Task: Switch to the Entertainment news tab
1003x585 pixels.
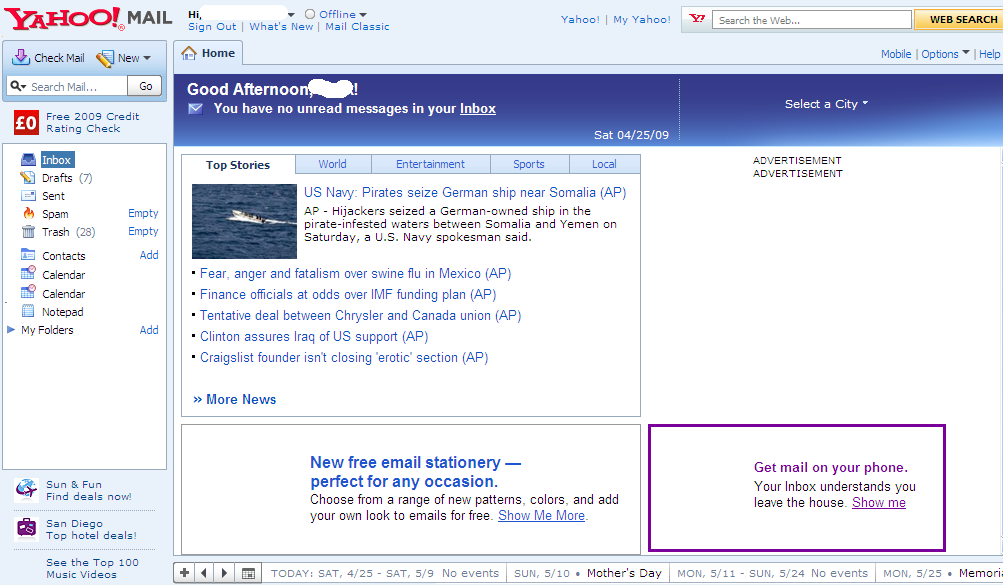Action: [430, 164]
